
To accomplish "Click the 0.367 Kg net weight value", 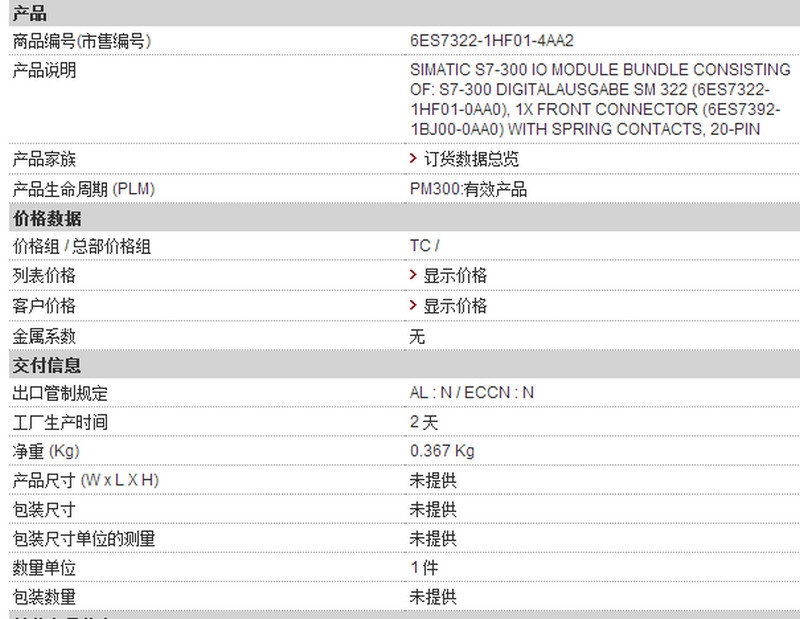I will click(x=442, y=451).
